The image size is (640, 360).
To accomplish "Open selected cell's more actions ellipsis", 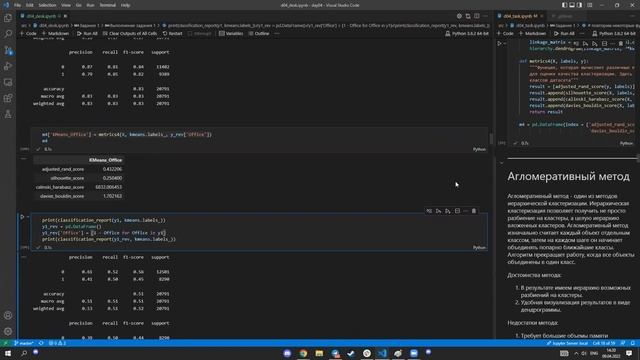I will point(466,211).
